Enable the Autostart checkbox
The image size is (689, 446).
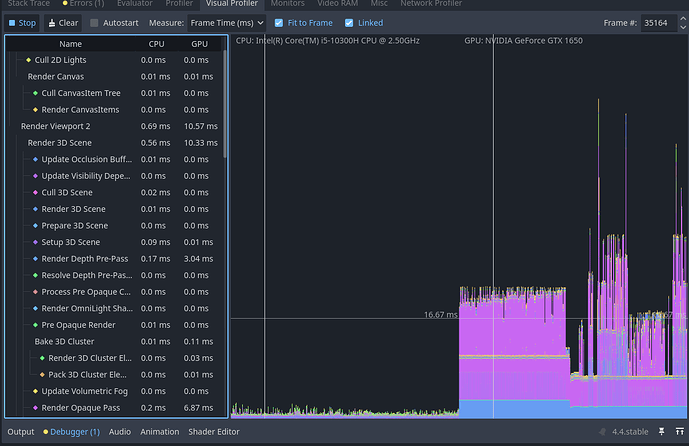[x=95, y=22]
